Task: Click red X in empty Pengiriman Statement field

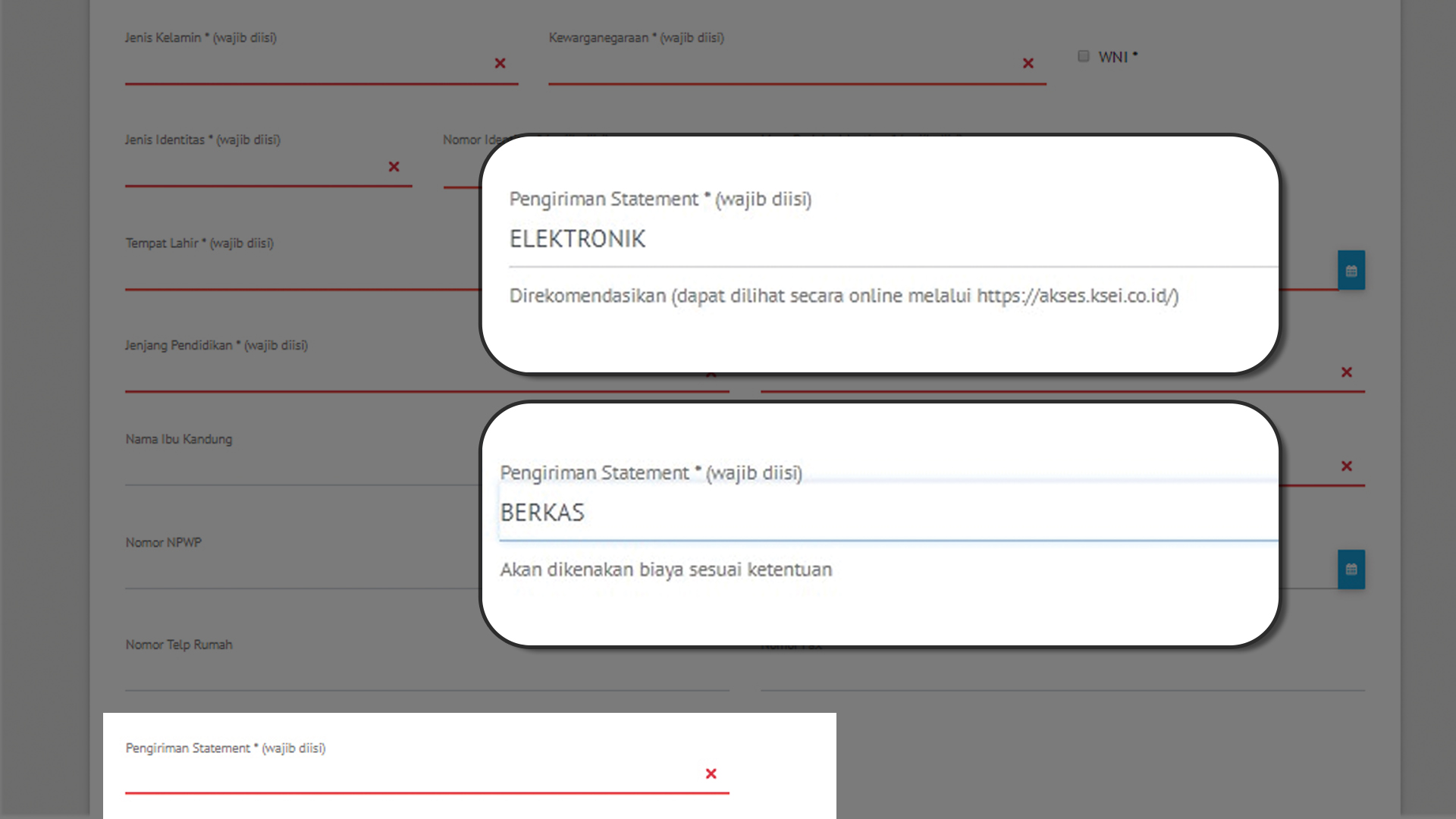Action: coord(711,773)
